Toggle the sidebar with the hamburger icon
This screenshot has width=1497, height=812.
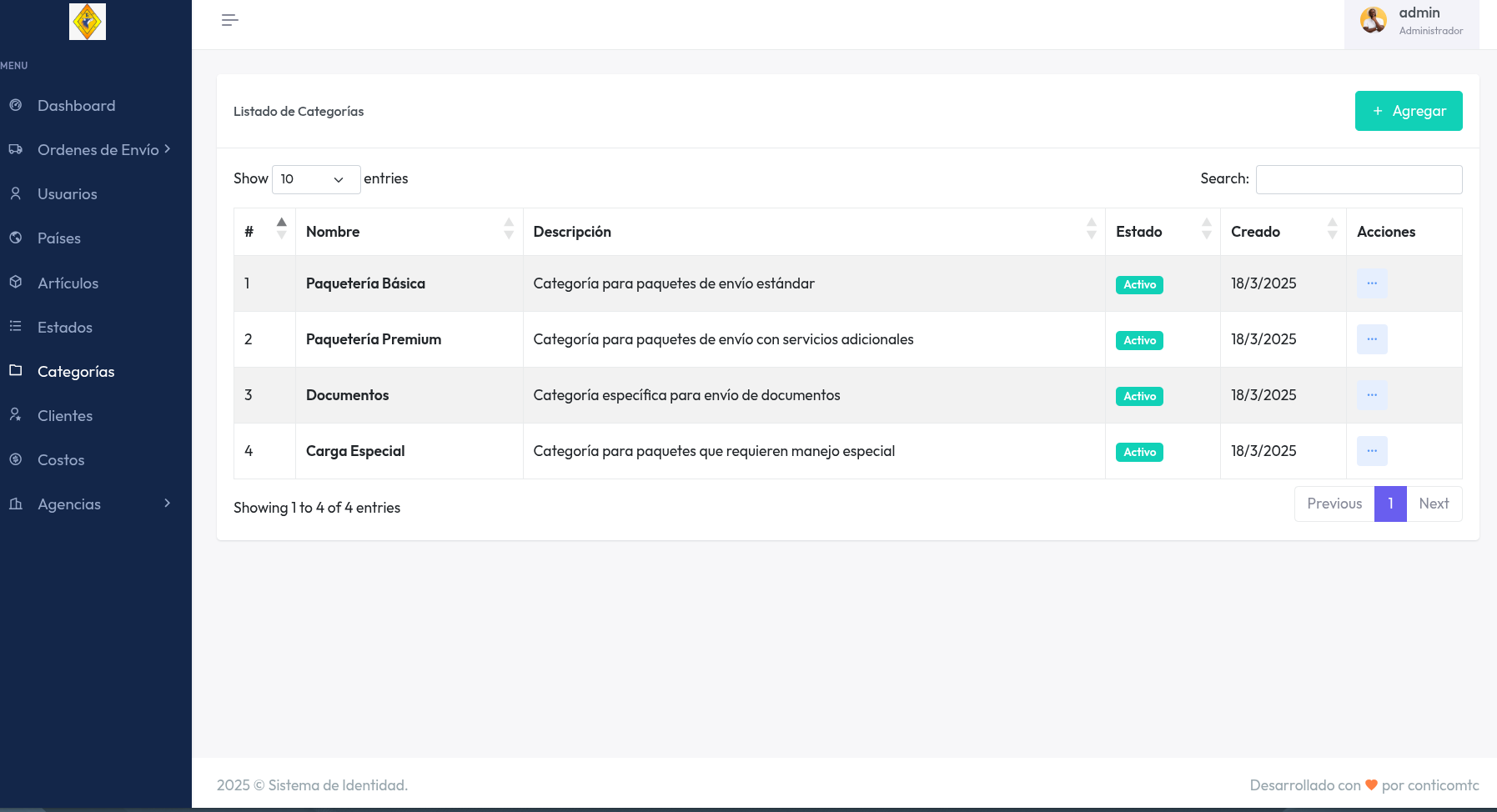coord(230,20)
